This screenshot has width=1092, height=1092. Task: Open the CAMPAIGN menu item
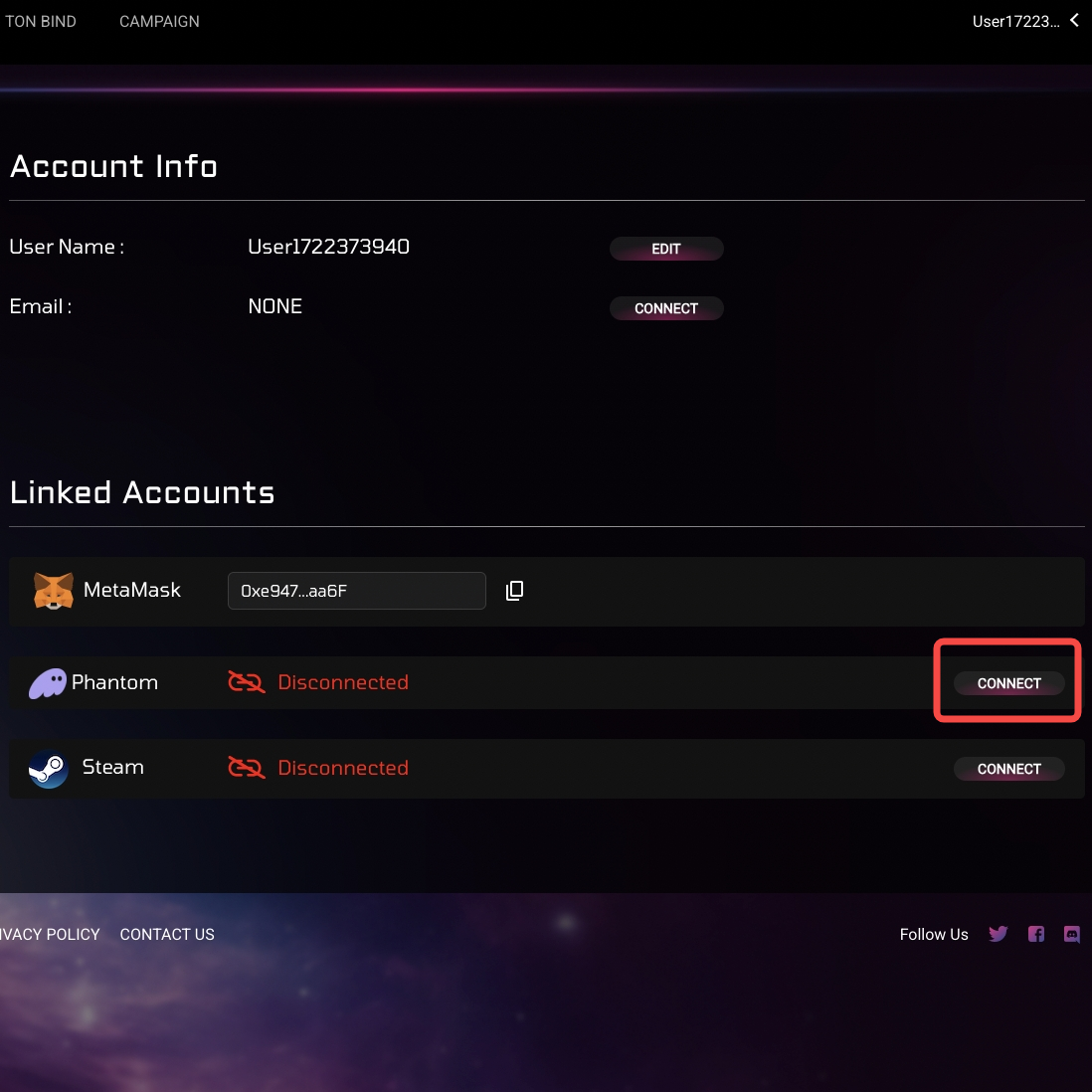(x=159, y=22)
